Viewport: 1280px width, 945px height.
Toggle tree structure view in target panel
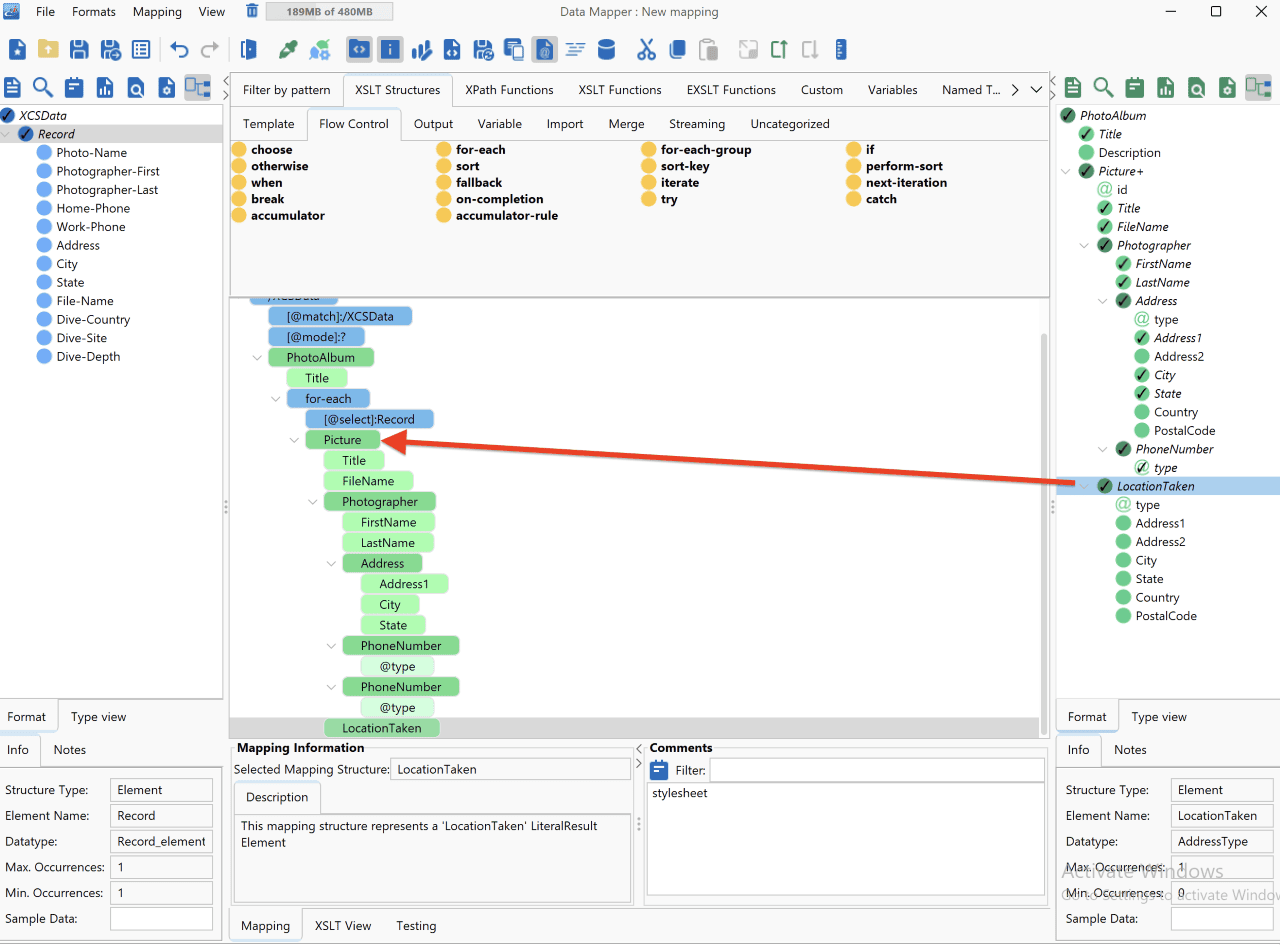1258,87
